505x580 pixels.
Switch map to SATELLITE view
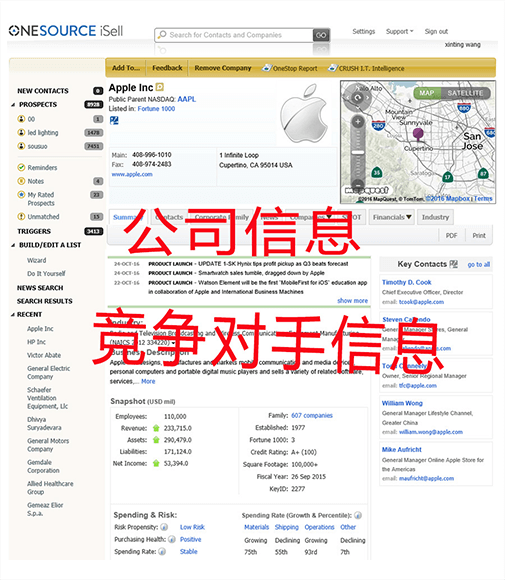pos(465,93)
